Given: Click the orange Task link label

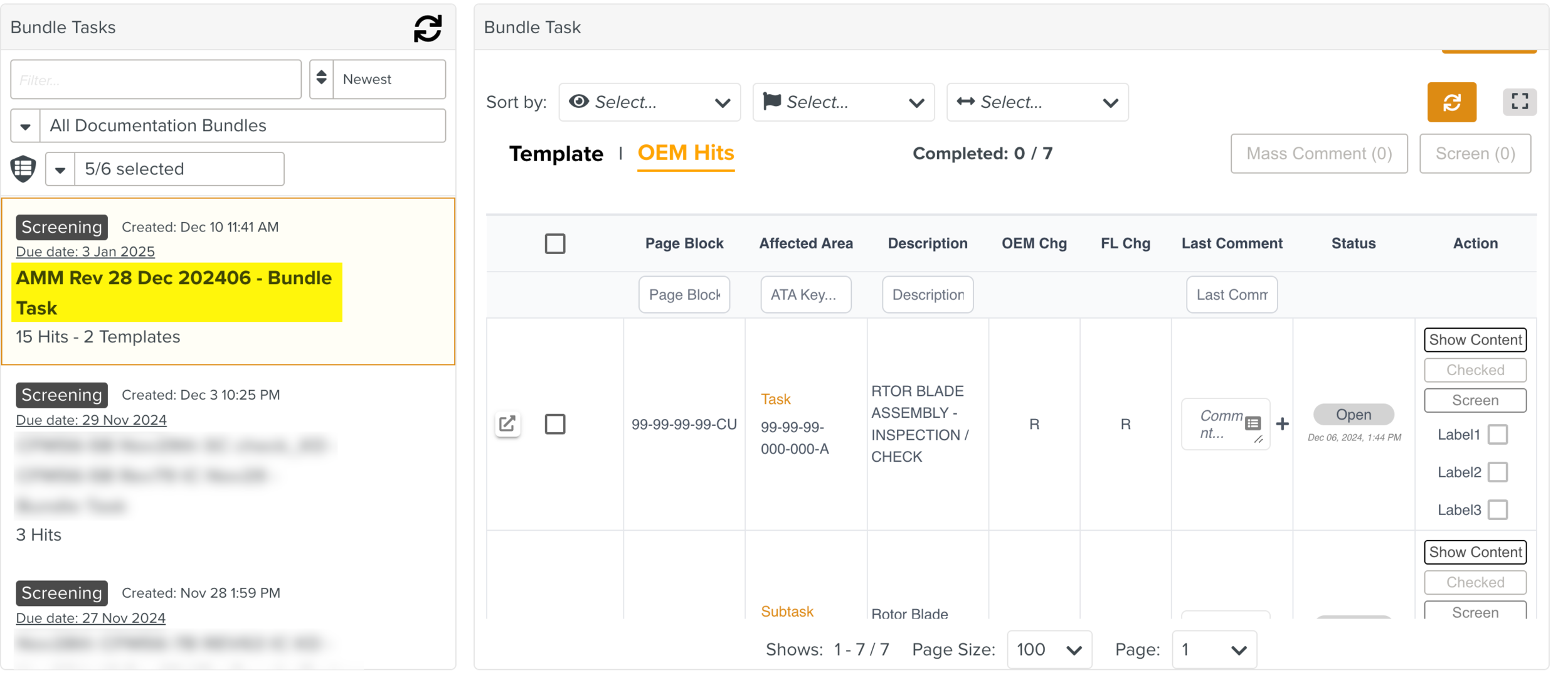Looking at the screenshot, I should coord(775,399).
